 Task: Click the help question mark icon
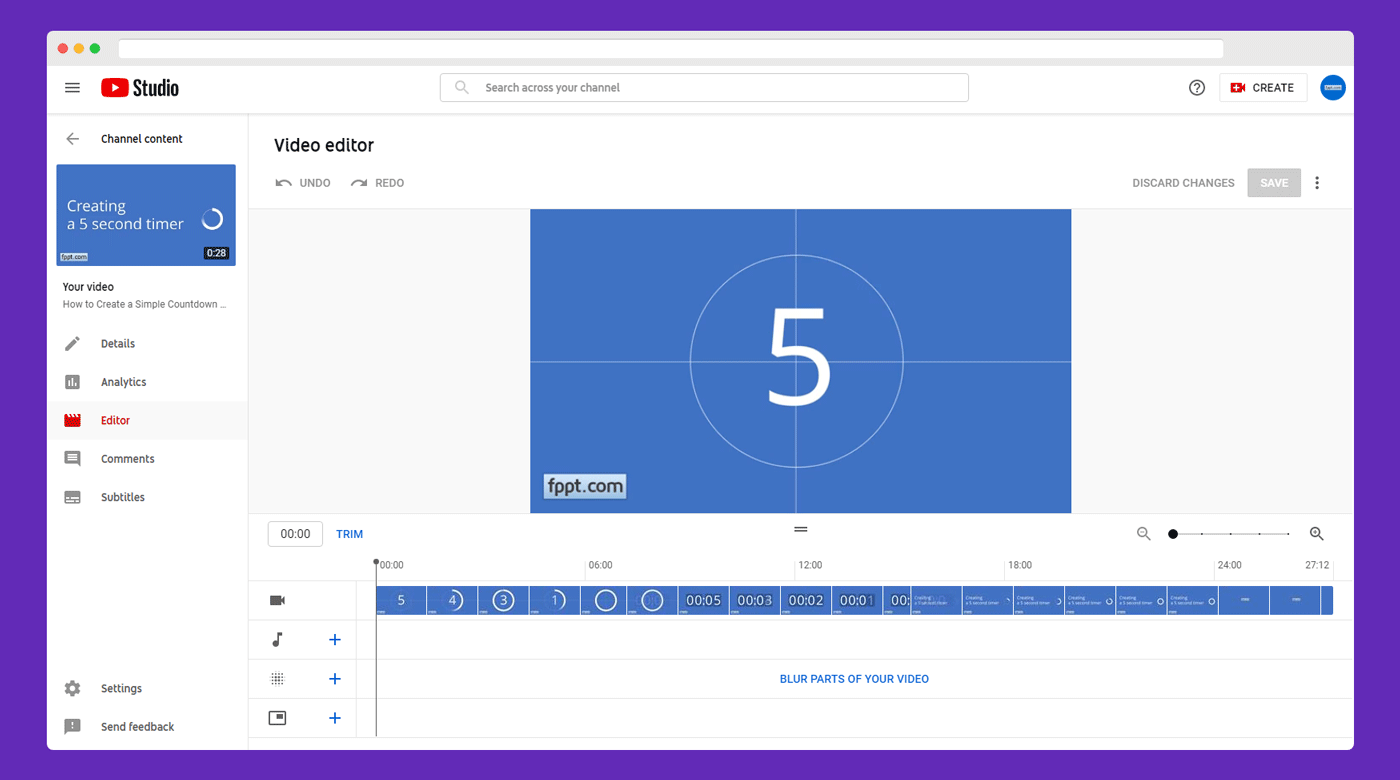1197,88
